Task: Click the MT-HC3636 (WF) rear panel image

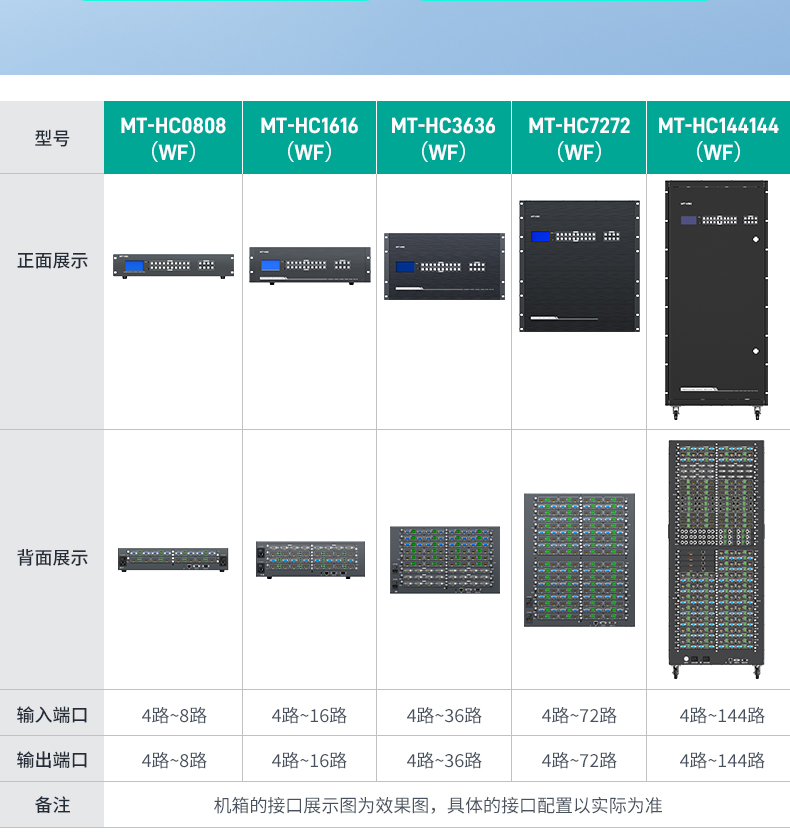Action: [445, 560]
